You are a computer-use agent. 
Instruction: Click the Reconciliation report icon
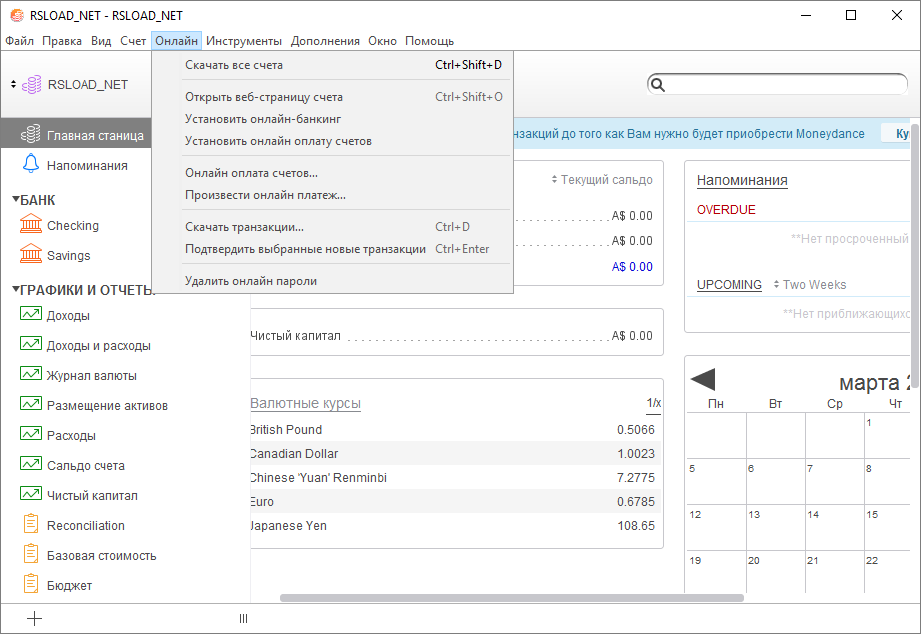(x=31, y=525)
